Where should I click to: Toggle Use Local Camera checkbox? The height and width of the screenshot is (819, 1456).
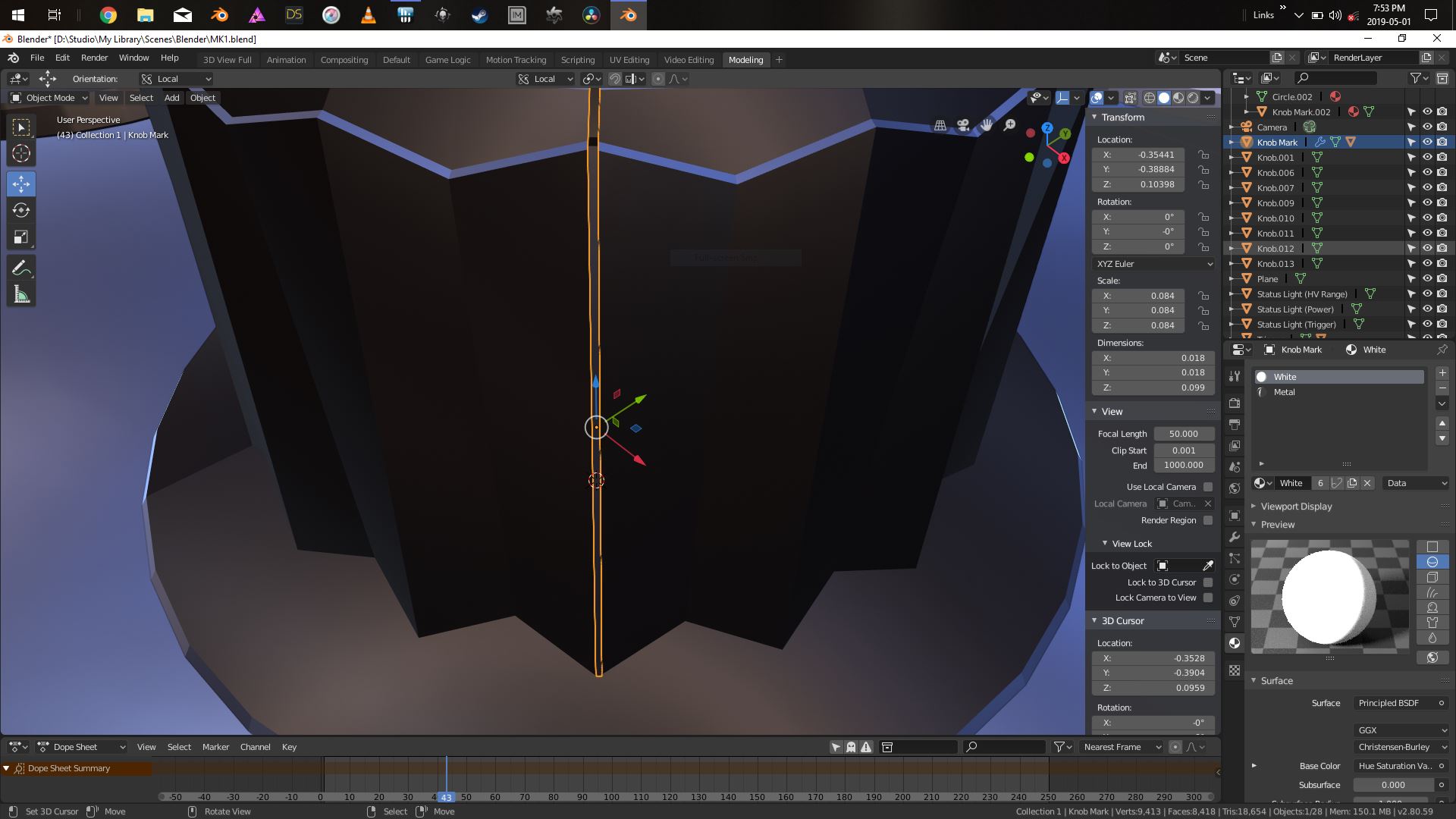point(1208,487)
